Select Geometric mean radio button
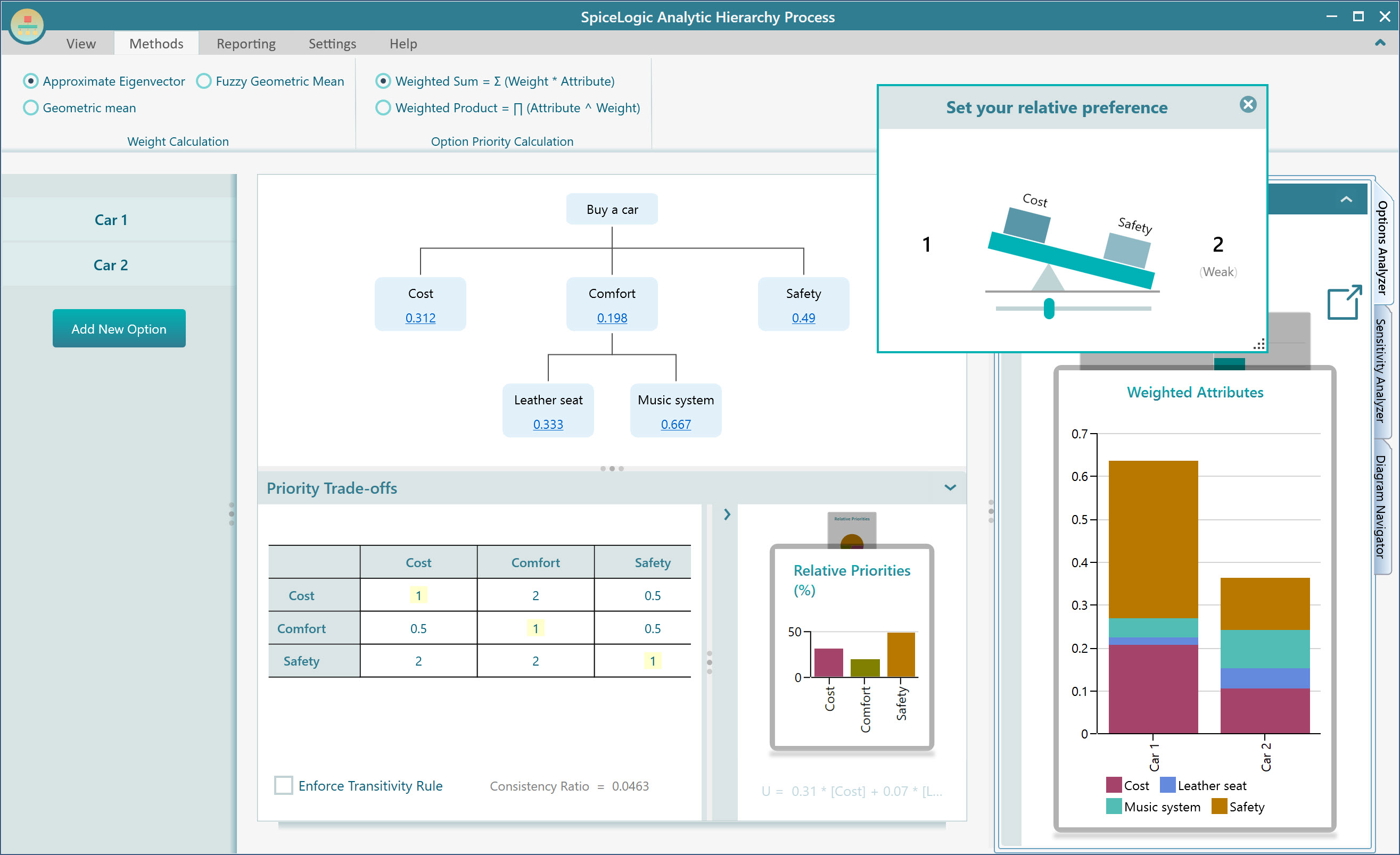 click(31, 108)
